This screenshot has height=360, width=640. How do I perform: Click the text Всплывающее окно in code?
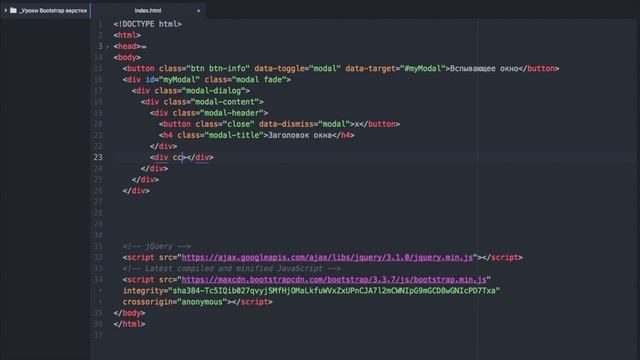click(484, 69)
